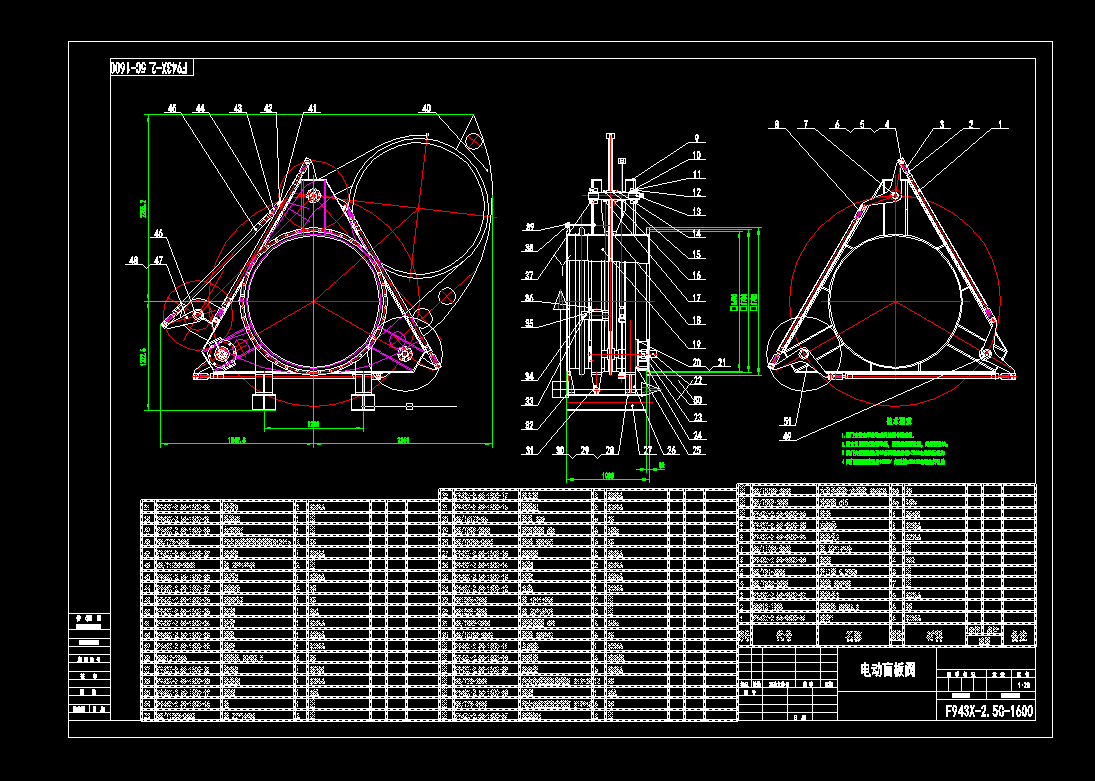Click part callout number 40

tap(426, 108)
